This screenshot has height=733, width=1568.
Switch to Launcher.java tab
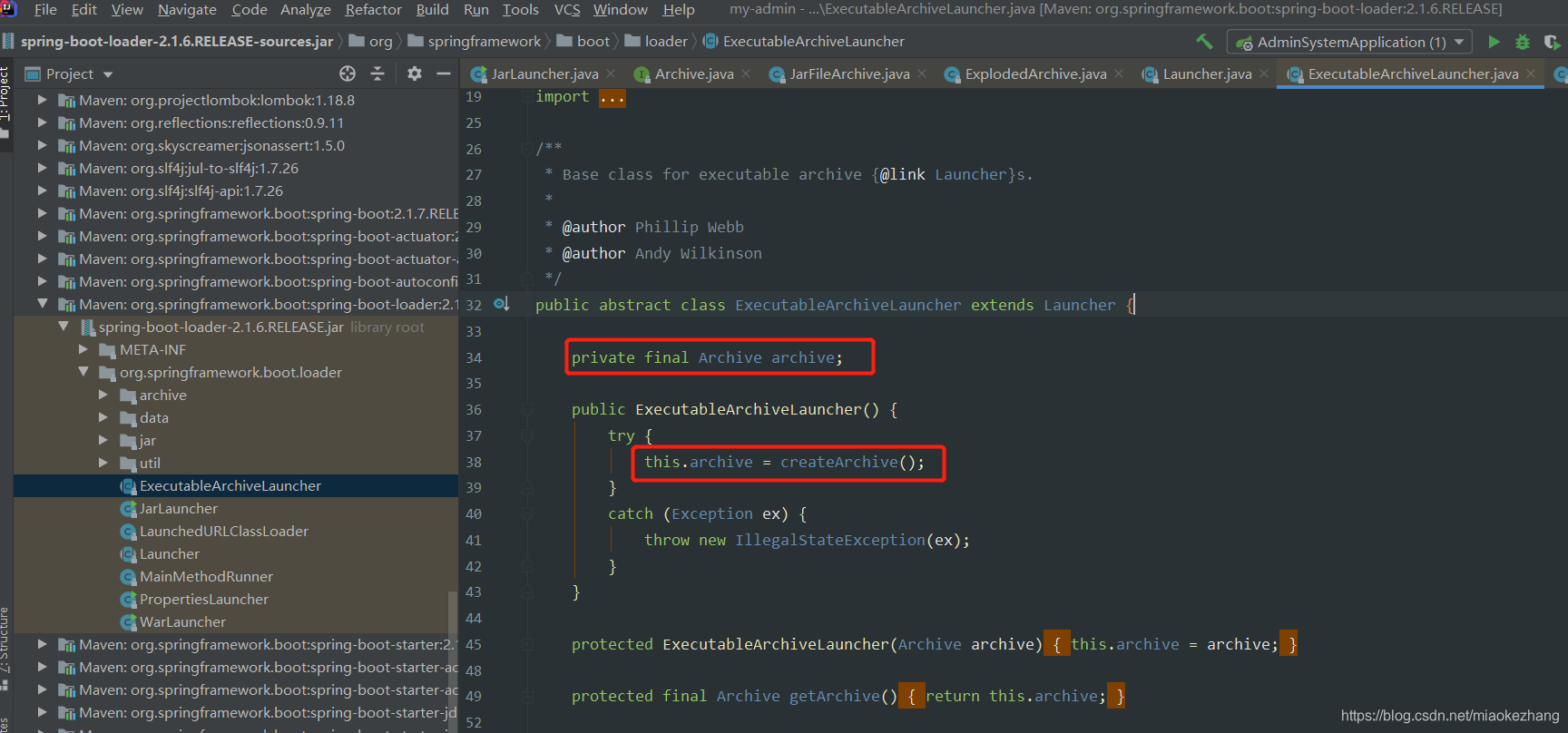point(1206,74)
